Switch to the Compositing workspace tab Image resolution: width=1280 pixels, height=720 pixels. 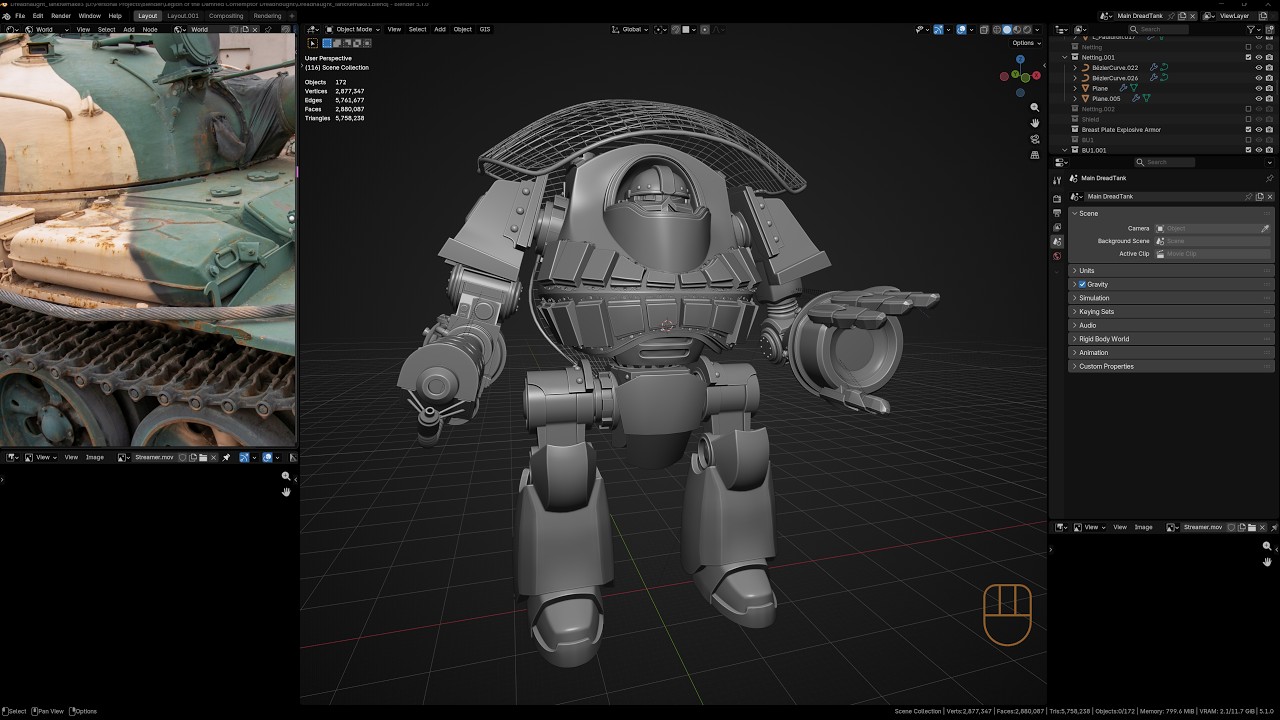coord(226,16)
